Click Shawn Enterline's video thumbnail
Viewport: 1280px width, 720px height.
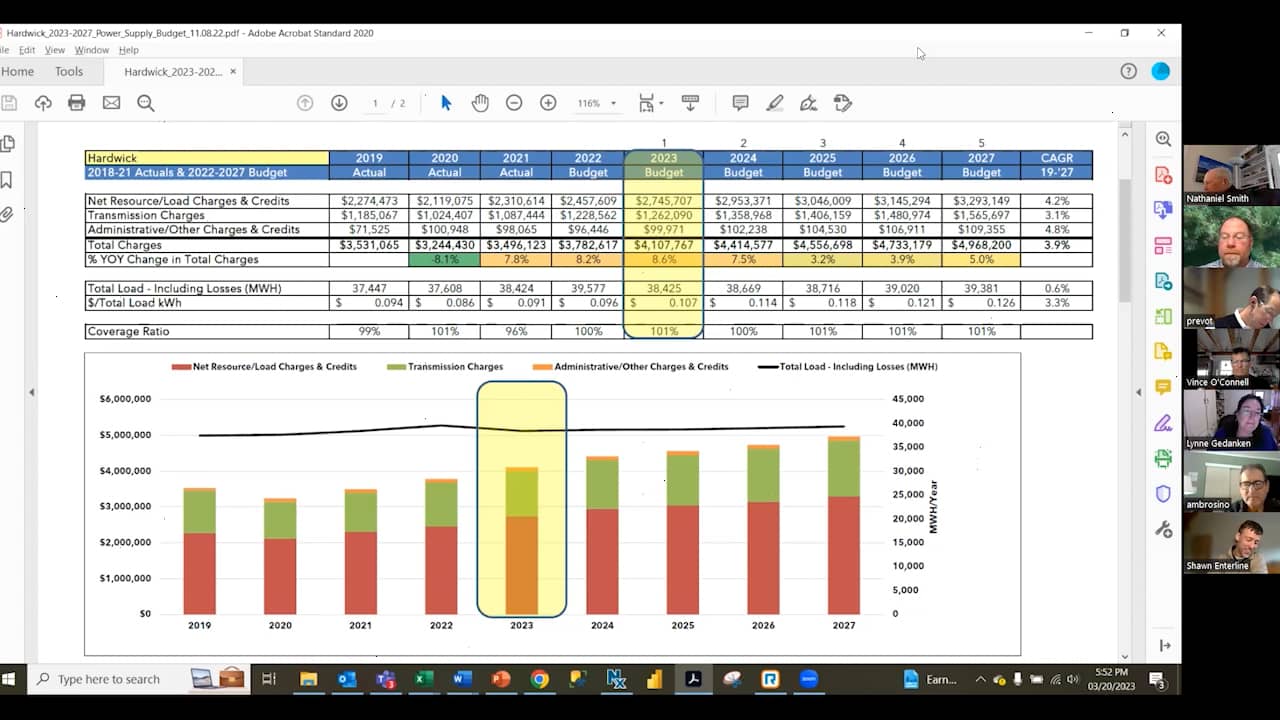pos(1231,541)
